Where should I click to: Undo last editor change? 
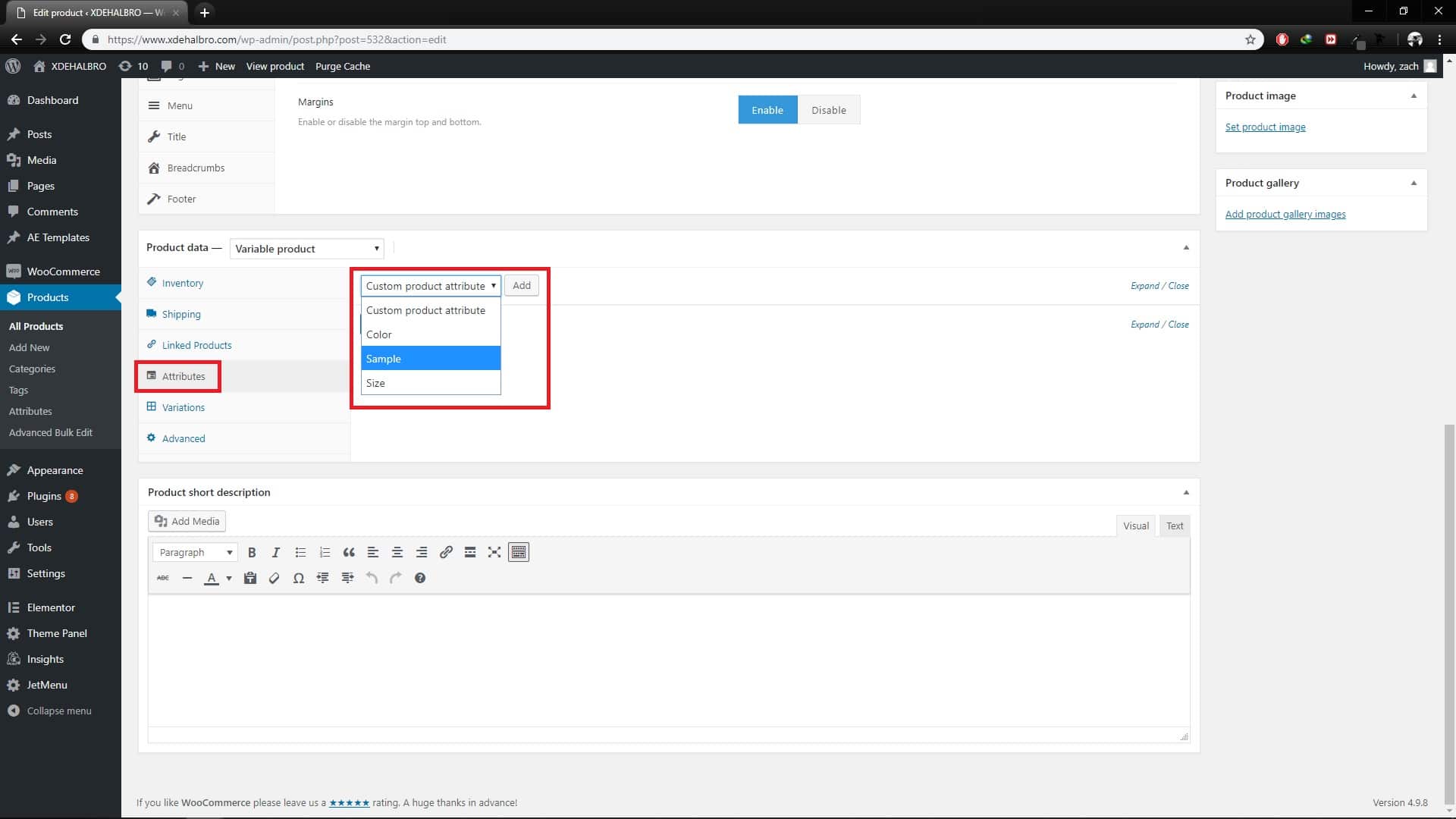click(x=372, y=578)
